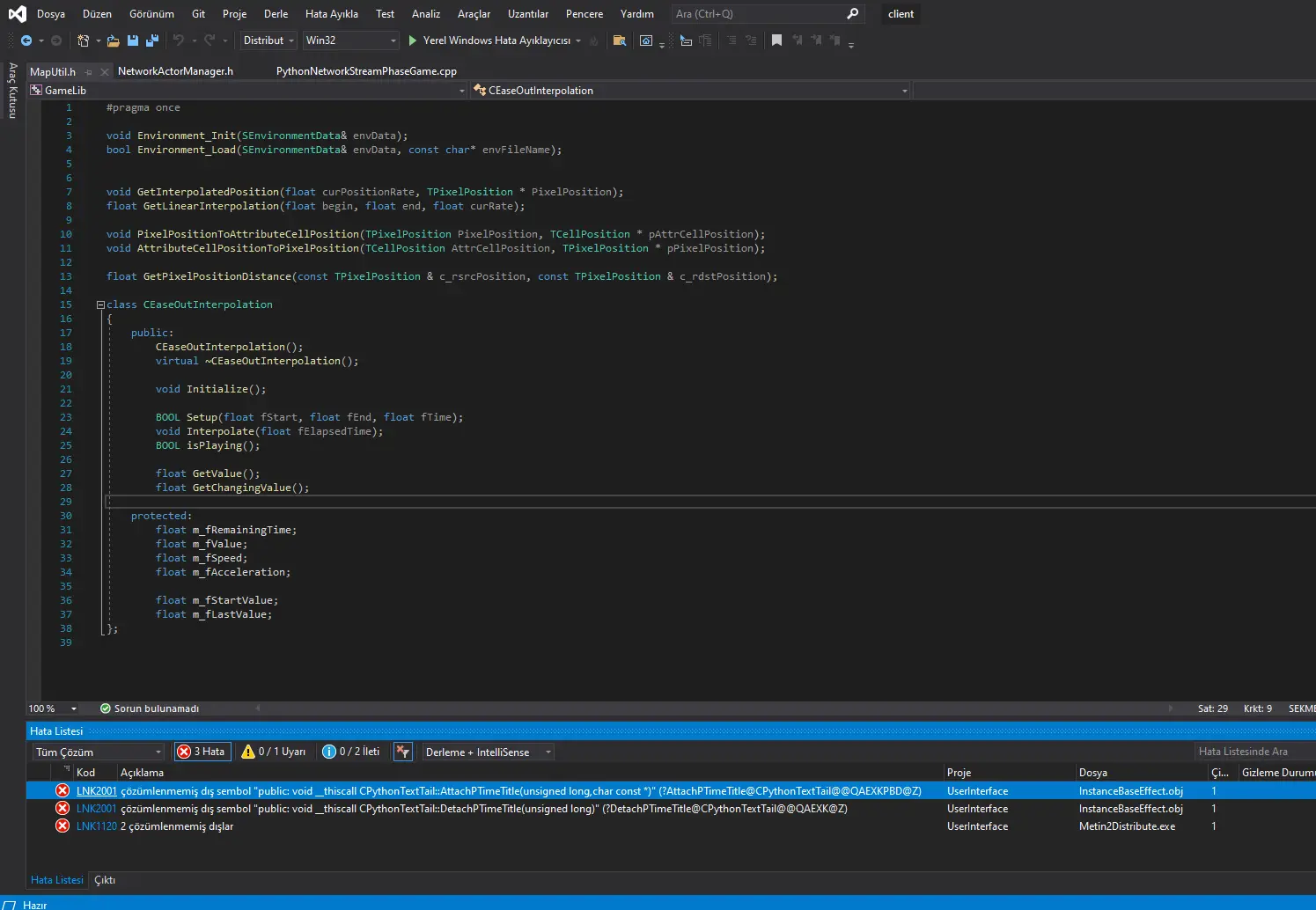The image size is (1316, 910).
Task: Click the client solution name label
Action: pyautogui.click(x=901, y=14)
